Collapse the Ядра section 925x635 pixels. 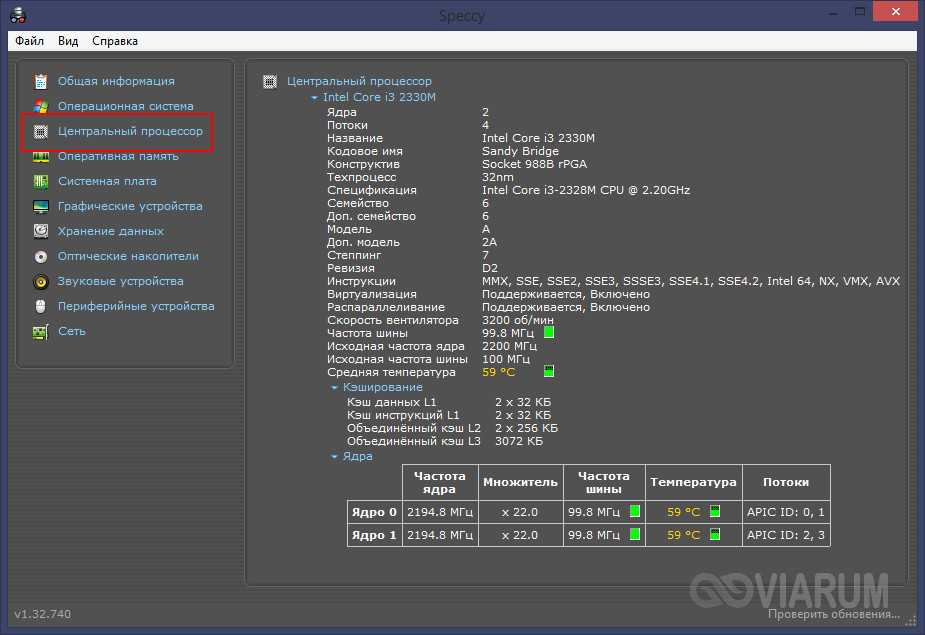(x=334, y=456)
